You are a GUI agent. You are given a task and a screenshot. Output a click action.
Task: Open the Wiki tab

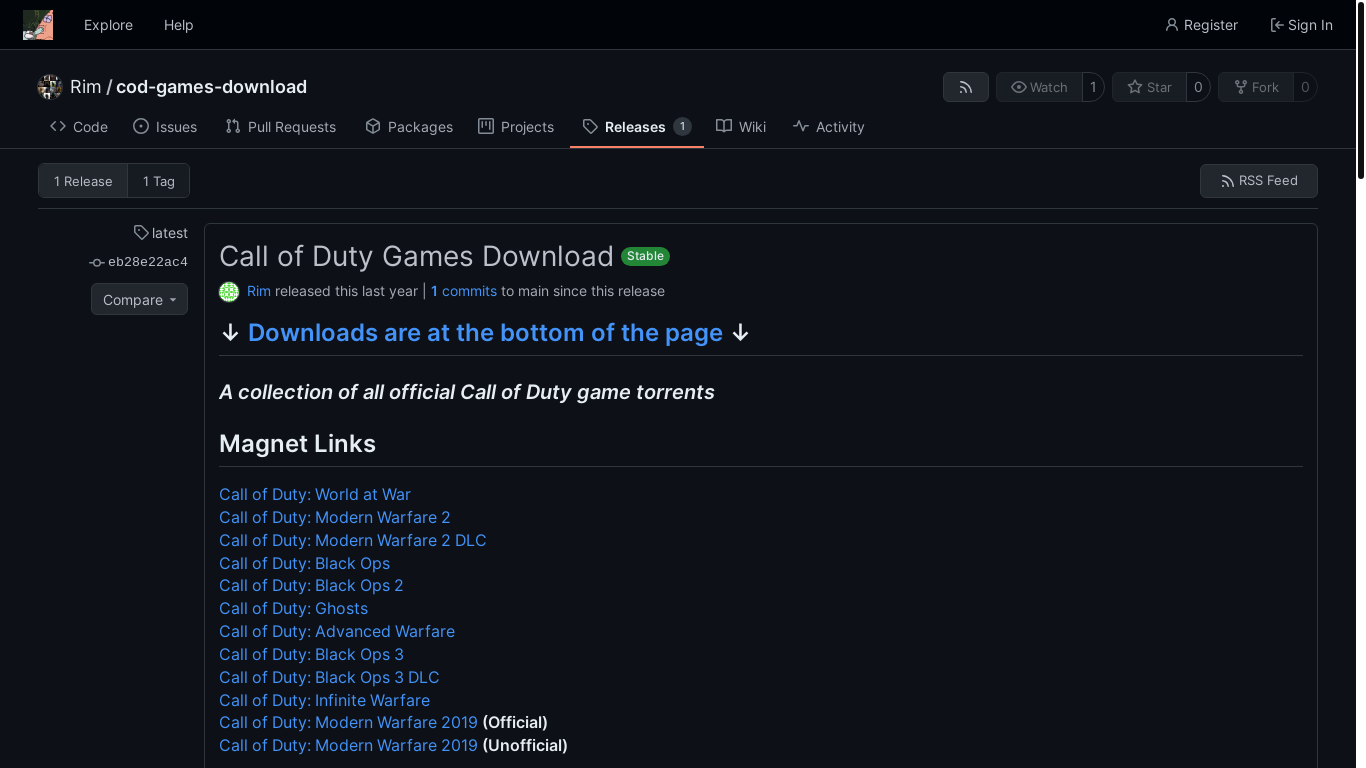point(741,127)
